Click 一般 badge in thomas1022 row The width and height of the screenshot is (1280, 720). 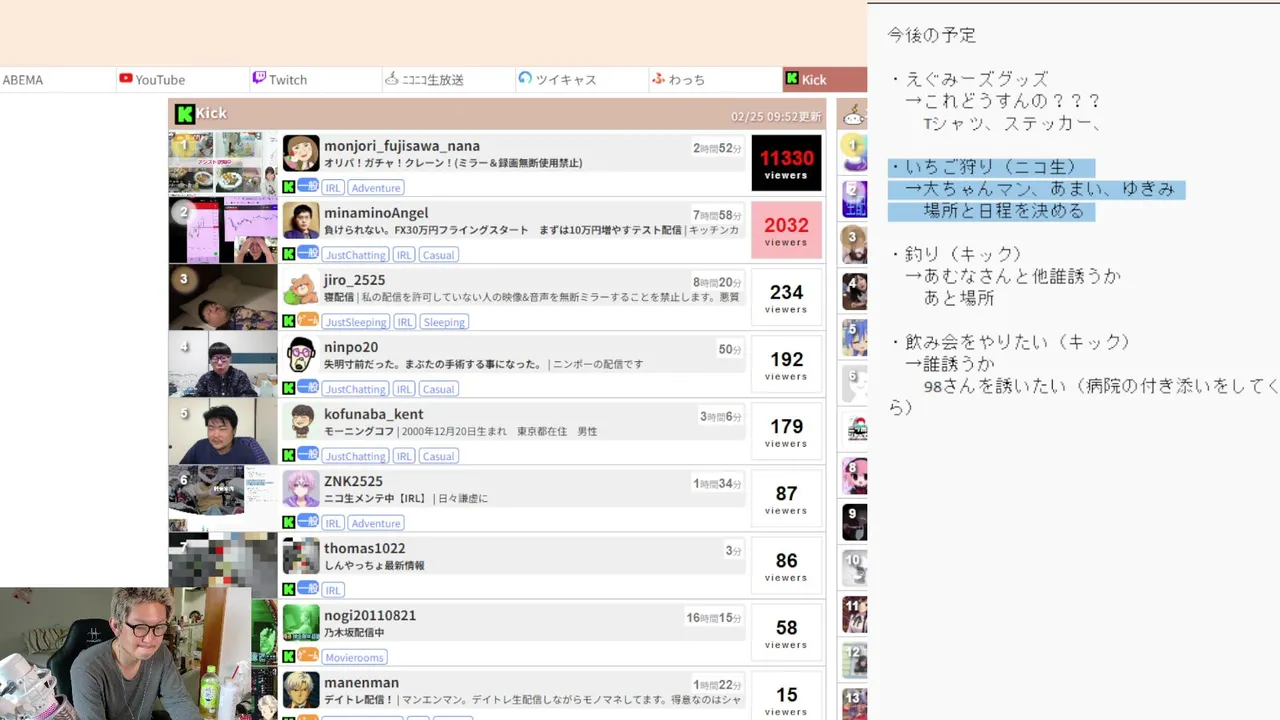coord(308,588)
